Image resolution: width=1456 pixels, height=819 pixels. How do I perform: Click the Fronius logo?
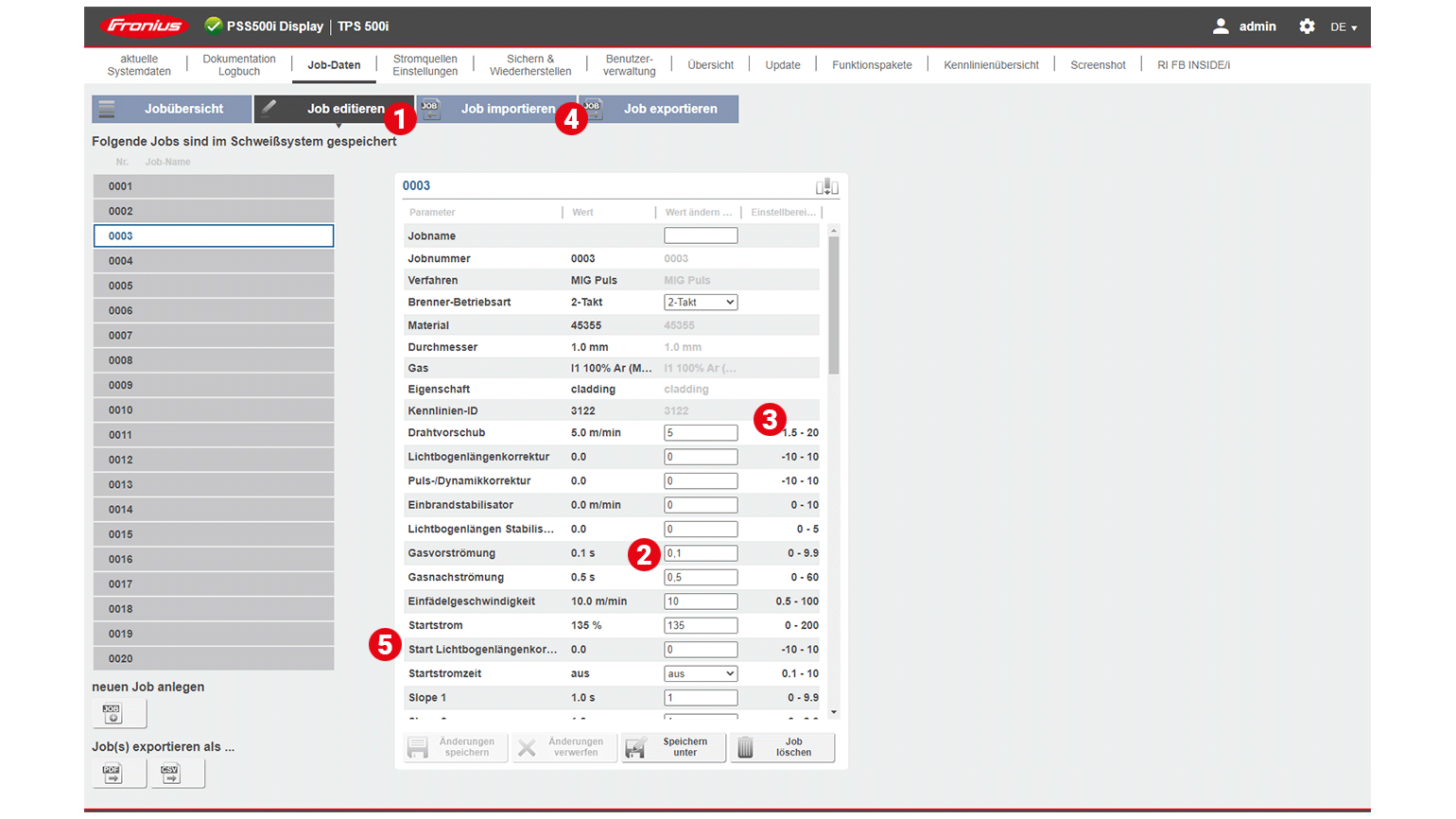click(x=145, y=26)
